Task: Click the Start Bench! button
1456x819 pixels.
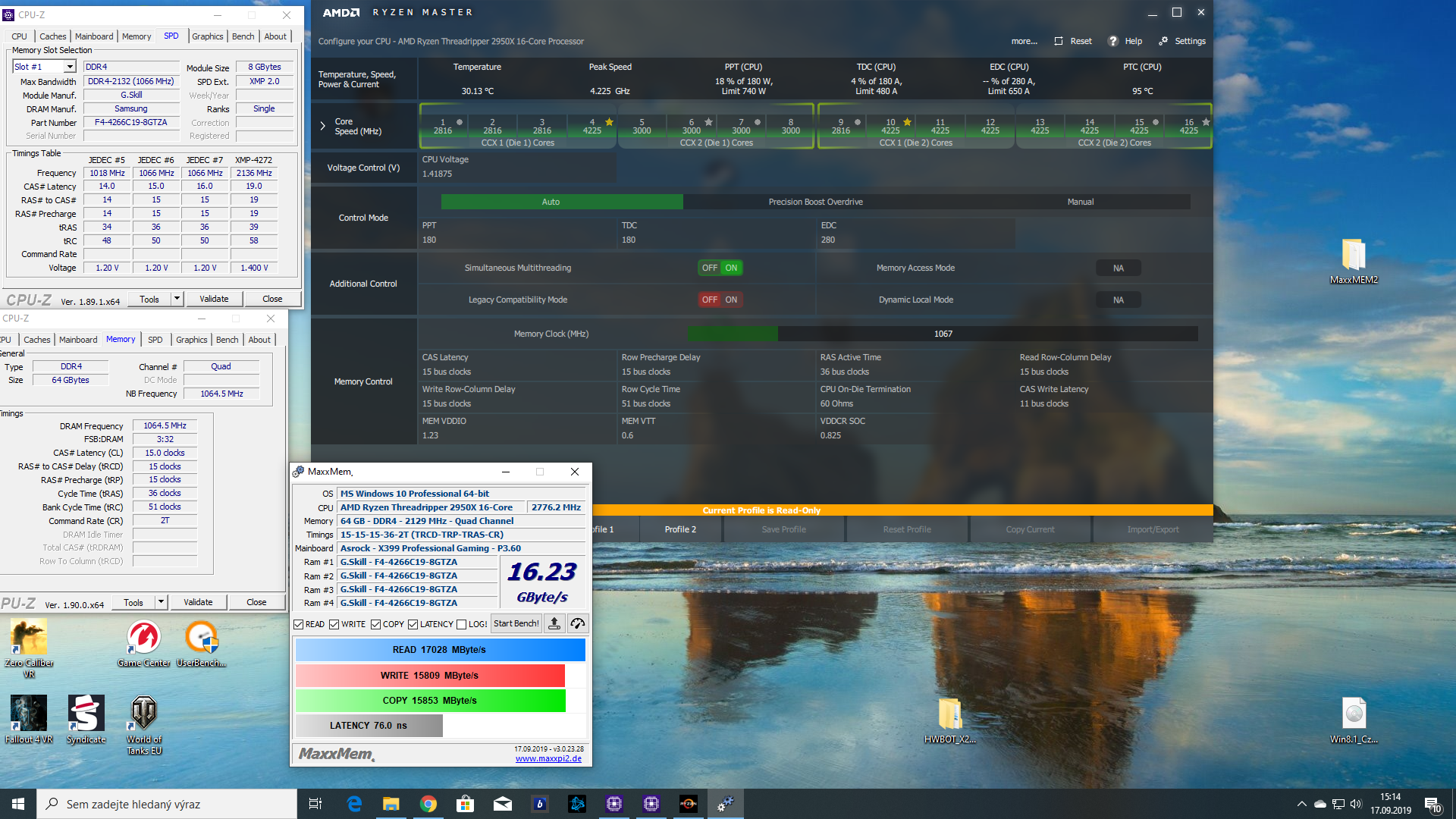Action: tap(516, 623)
